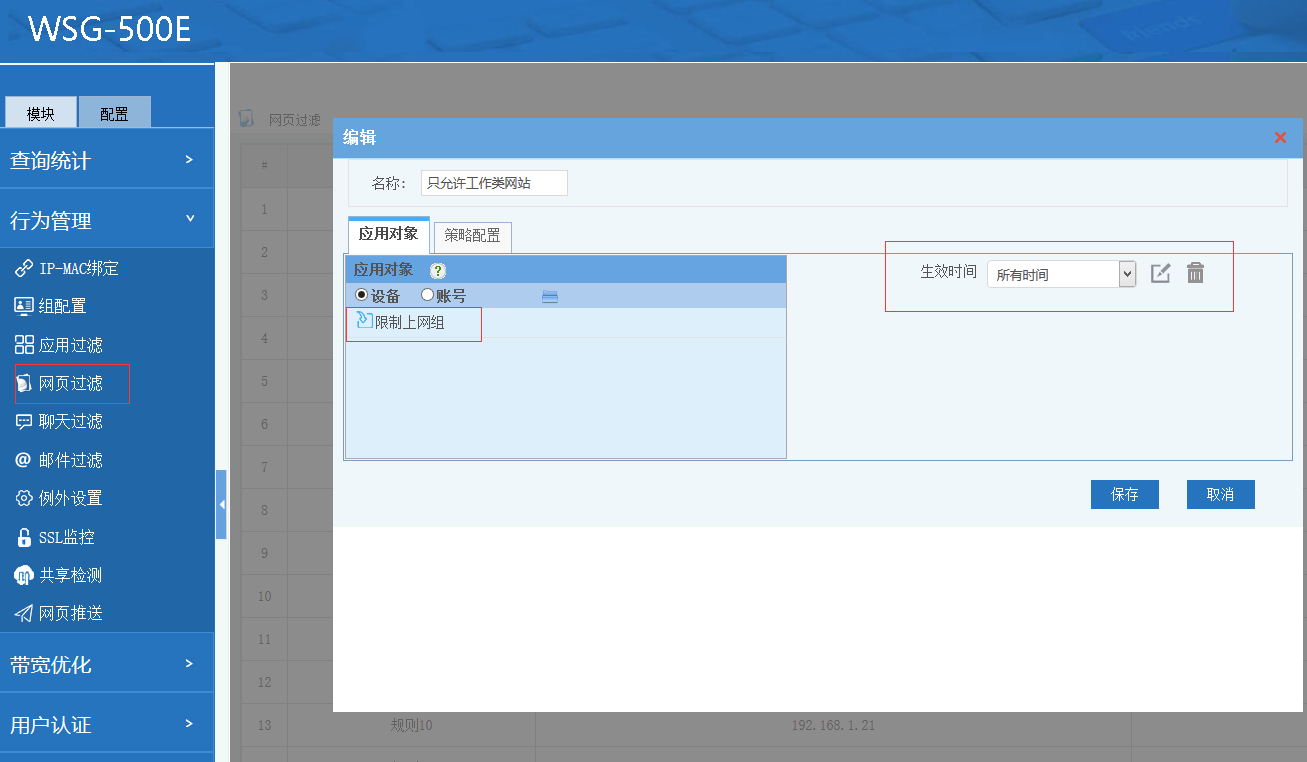Open 聊天过滤 sidebar item
This screenshot has height=762, width=1307.
point(70,421)
